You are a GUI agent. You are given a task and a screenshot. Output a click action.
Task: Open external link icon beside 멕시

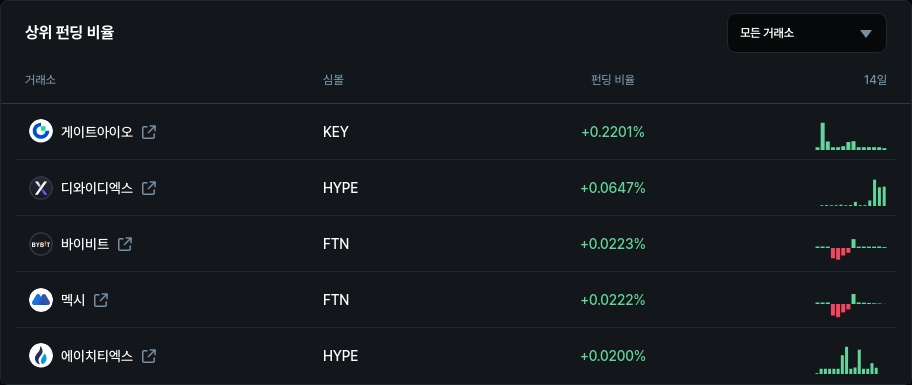click(x=101, y=300)
